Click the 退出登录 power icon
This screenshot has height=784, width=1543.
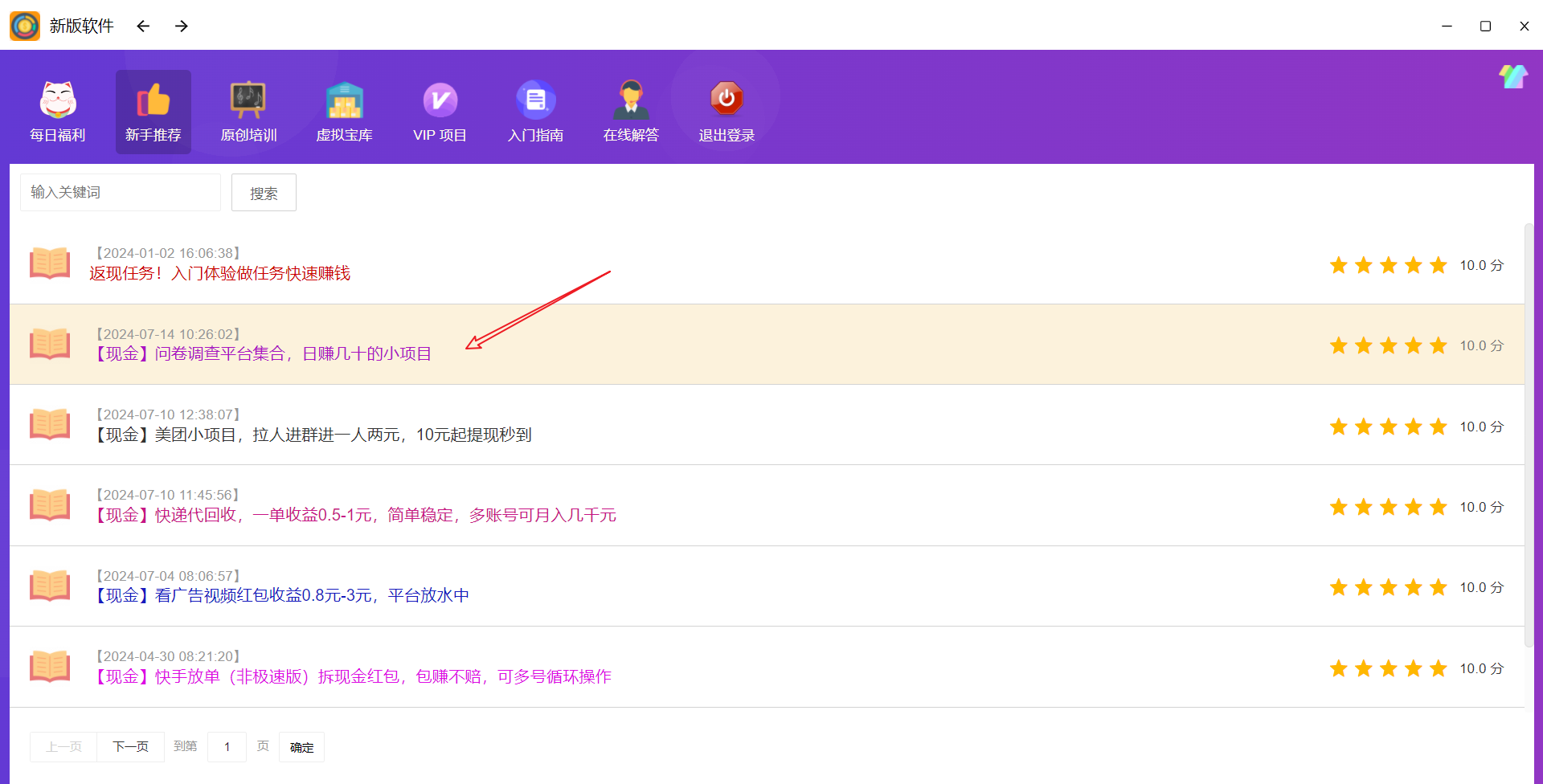[726, 99]
